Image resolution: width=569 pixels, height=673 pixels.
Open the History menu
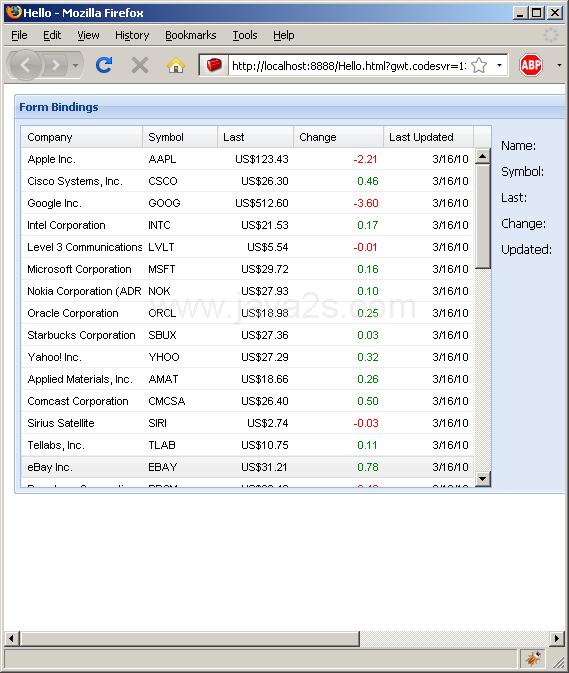[132, 35]
